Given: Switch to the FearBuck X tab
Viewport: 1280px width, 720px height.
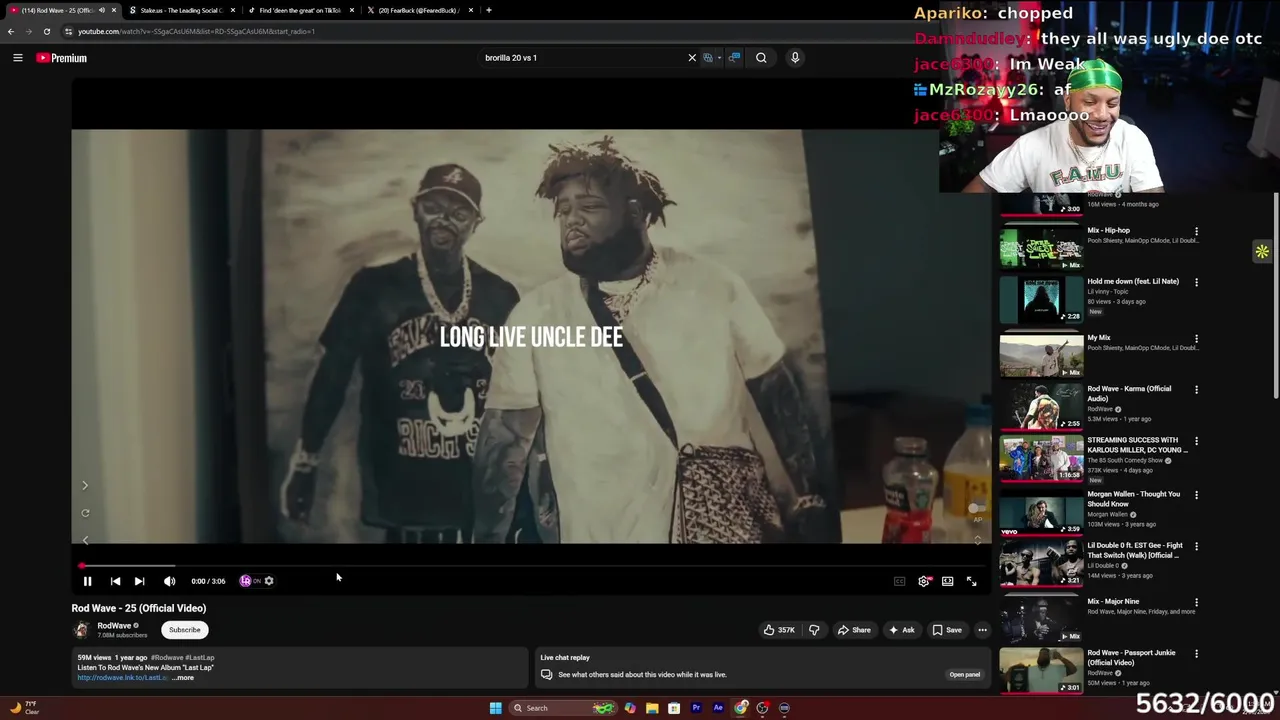Looking at the screenshot, I should [x=418, y=10].
